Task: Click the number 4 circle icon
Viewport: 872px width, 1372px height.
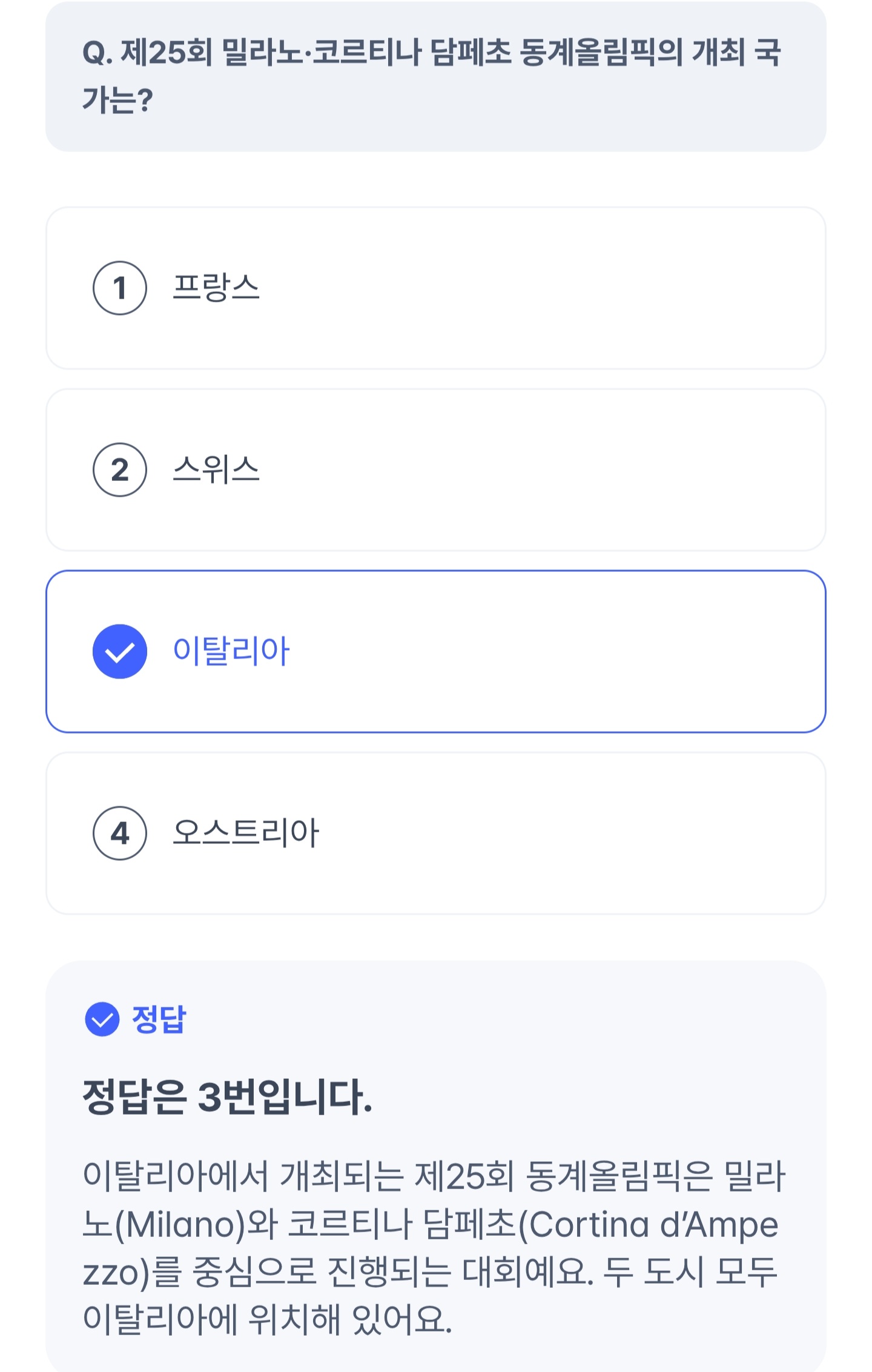Action: point(120,833)
